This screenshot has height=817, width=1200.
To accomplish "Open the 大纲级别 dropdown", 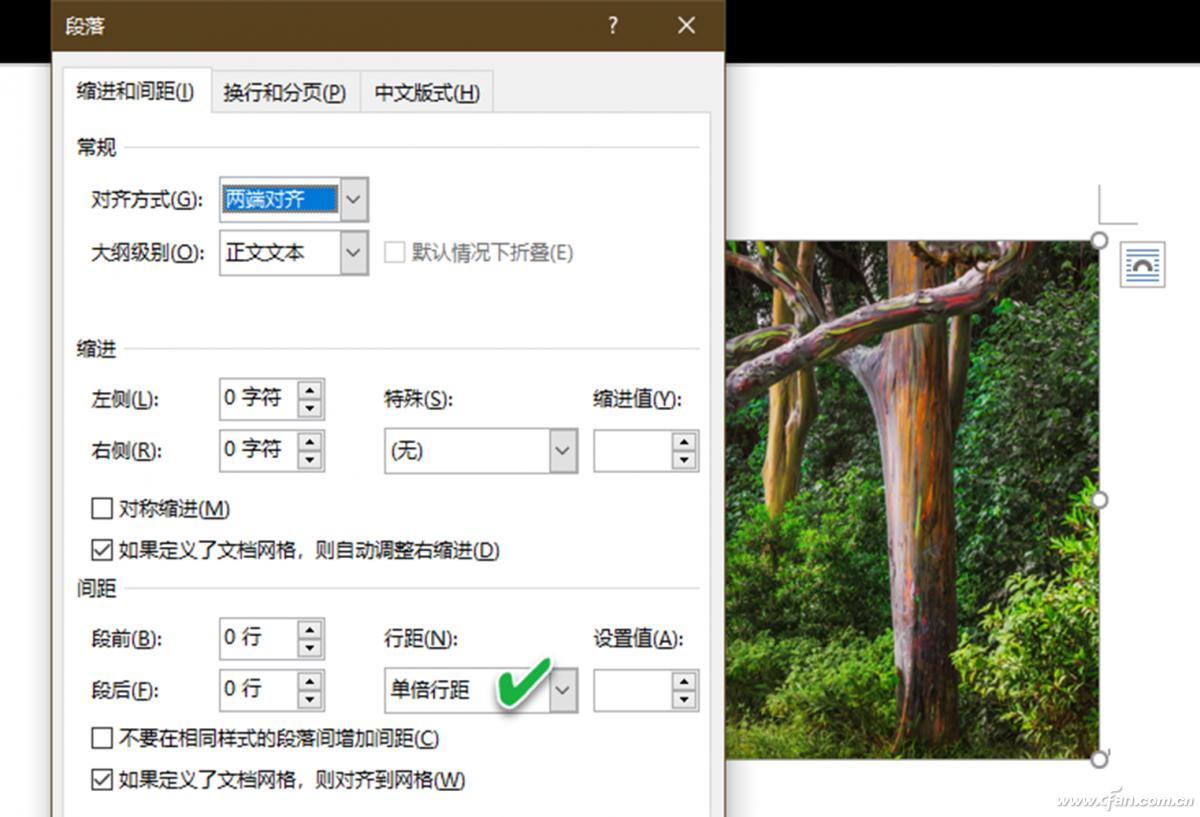I will click(x=352, y=253).
